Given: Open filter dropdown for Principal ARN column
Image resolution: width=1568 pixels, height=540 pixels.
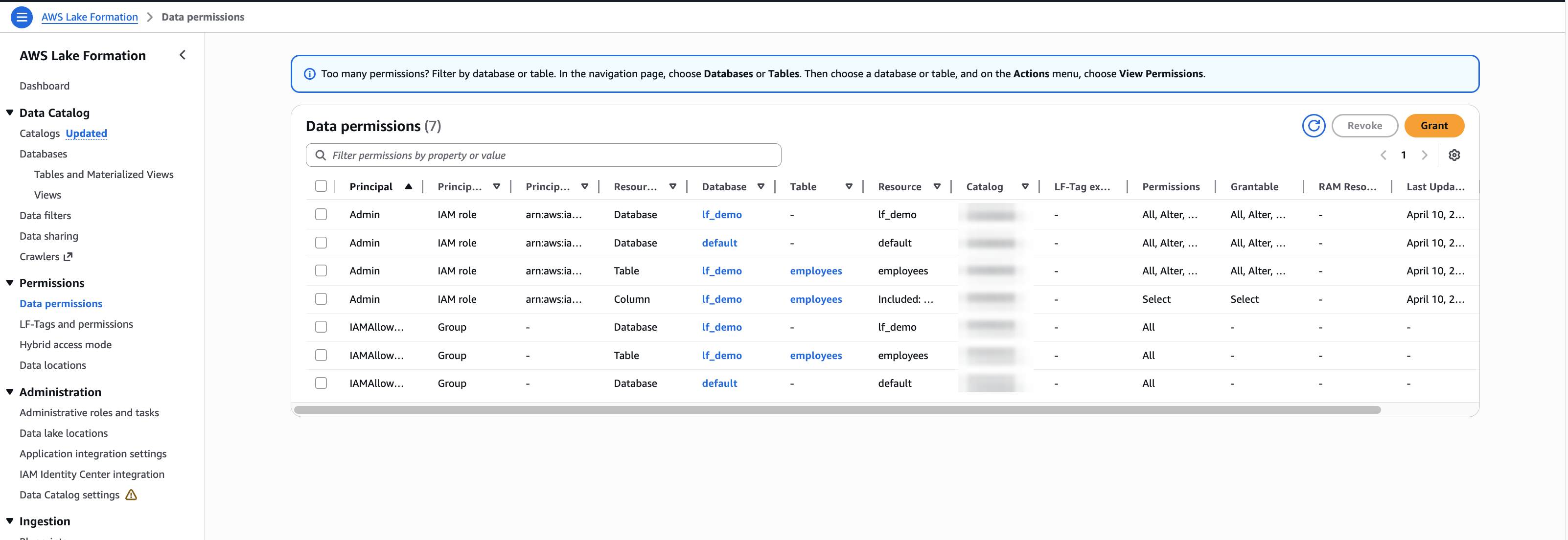Looking at the screenshot, I should coord(584,187).
